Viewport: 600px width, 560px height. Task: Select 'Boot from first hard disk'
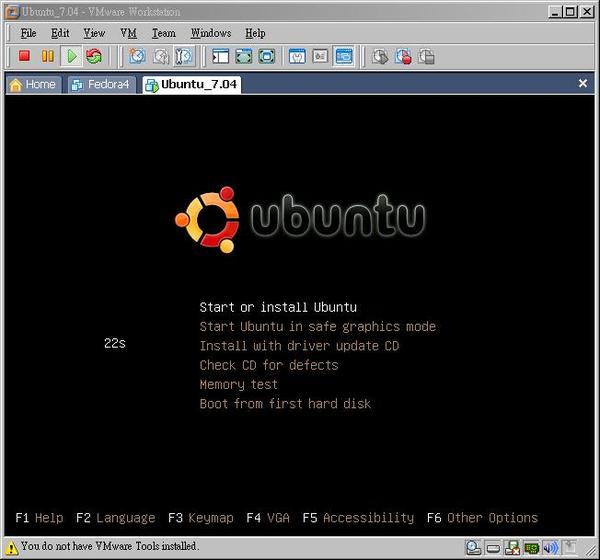pyautogui.click(x=285, y=403)
